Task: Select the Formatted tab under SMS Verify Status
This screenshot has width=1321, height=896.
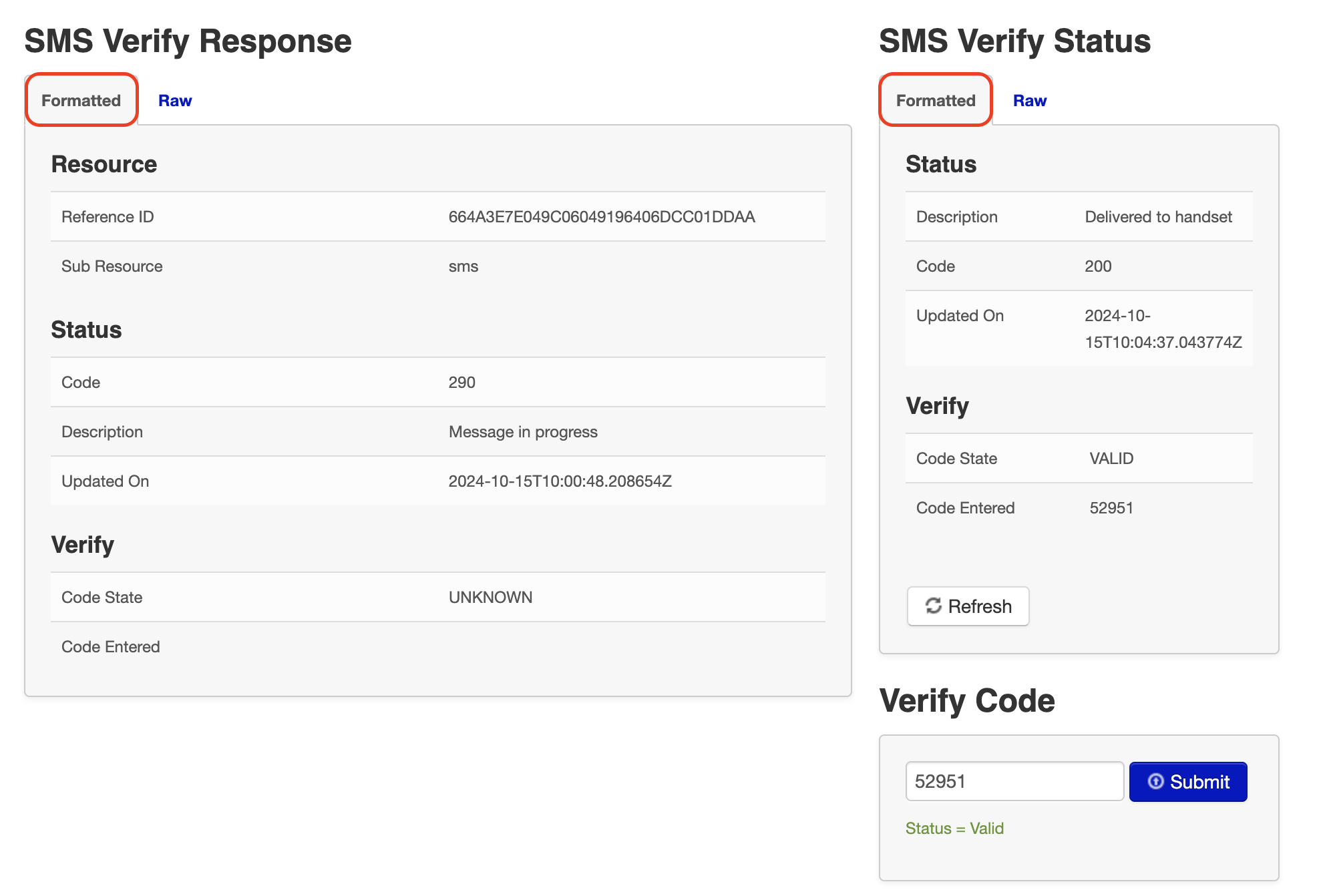Action: (x=935, y=100)
